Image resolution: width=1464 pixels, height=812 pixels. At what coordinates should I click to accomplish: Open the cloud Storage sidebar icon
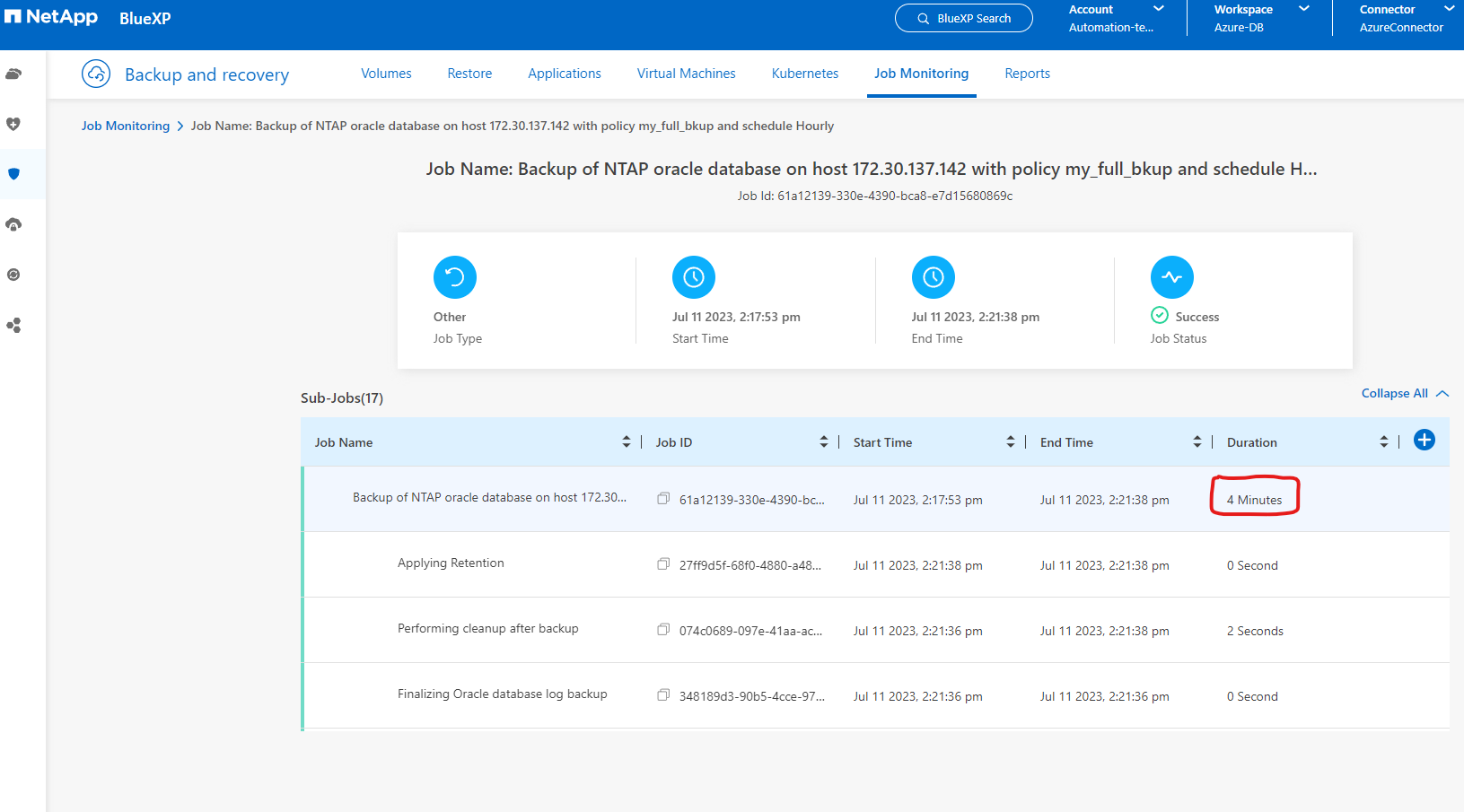coord(13,74)
